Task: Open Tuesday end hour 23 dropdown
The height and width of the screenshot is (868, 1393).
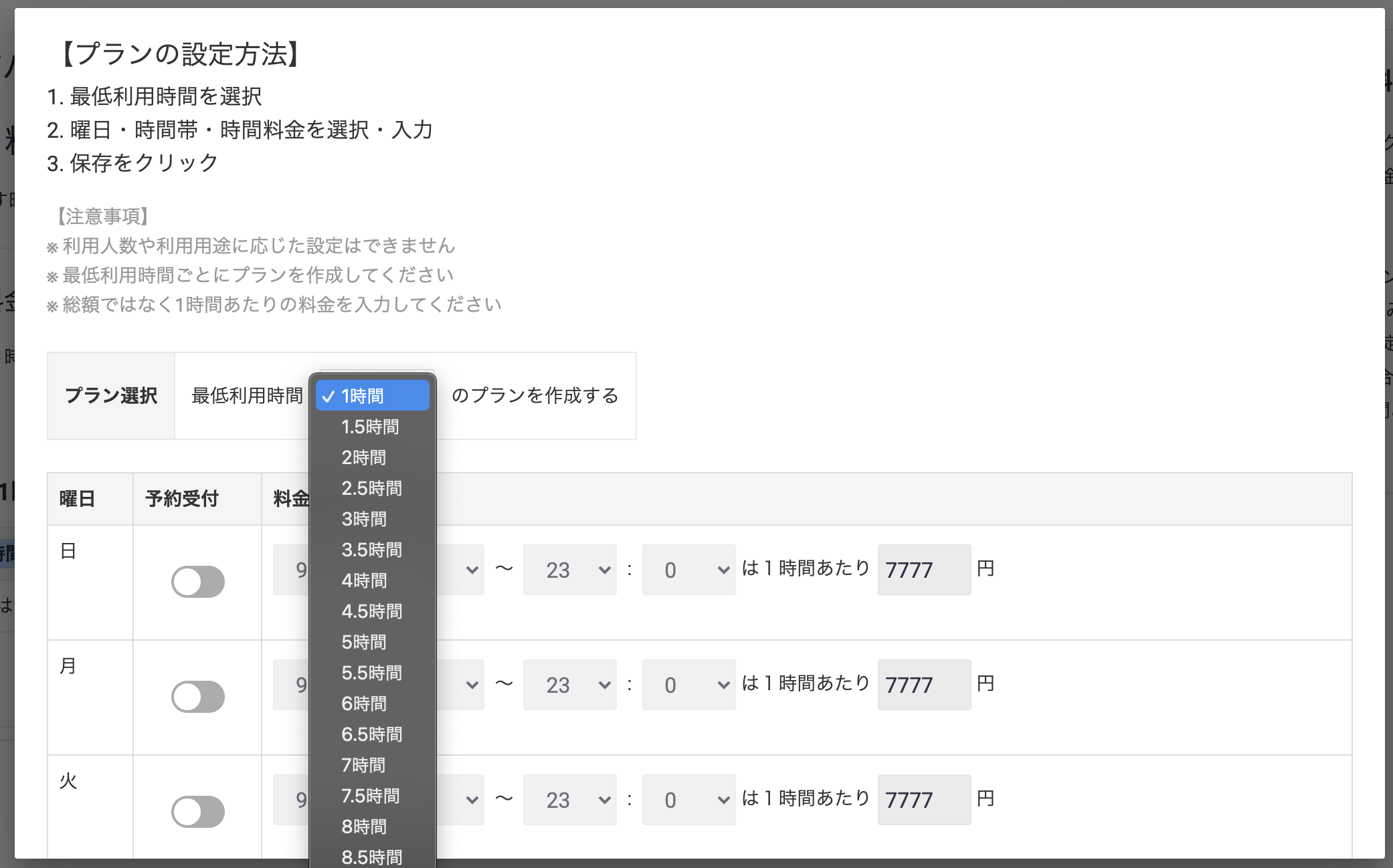Action: 569,800
